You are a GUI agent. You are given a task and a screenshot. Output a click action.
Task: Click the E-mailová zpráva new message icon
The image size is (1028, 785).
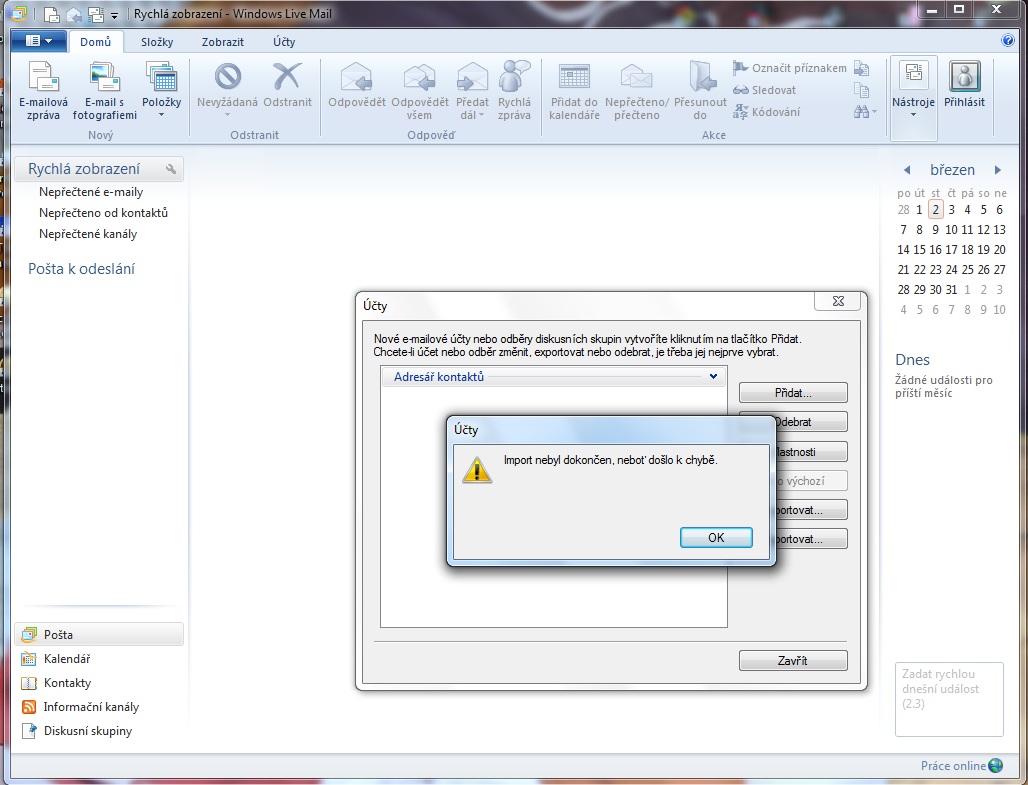43,77
